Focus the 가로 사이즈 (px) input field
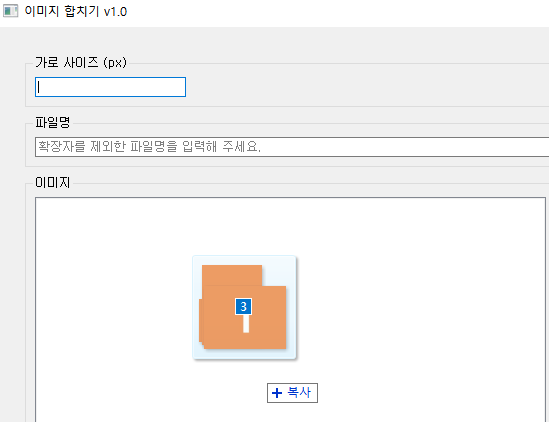Viewport: 549px width, 422px height. tap(110, 87)
